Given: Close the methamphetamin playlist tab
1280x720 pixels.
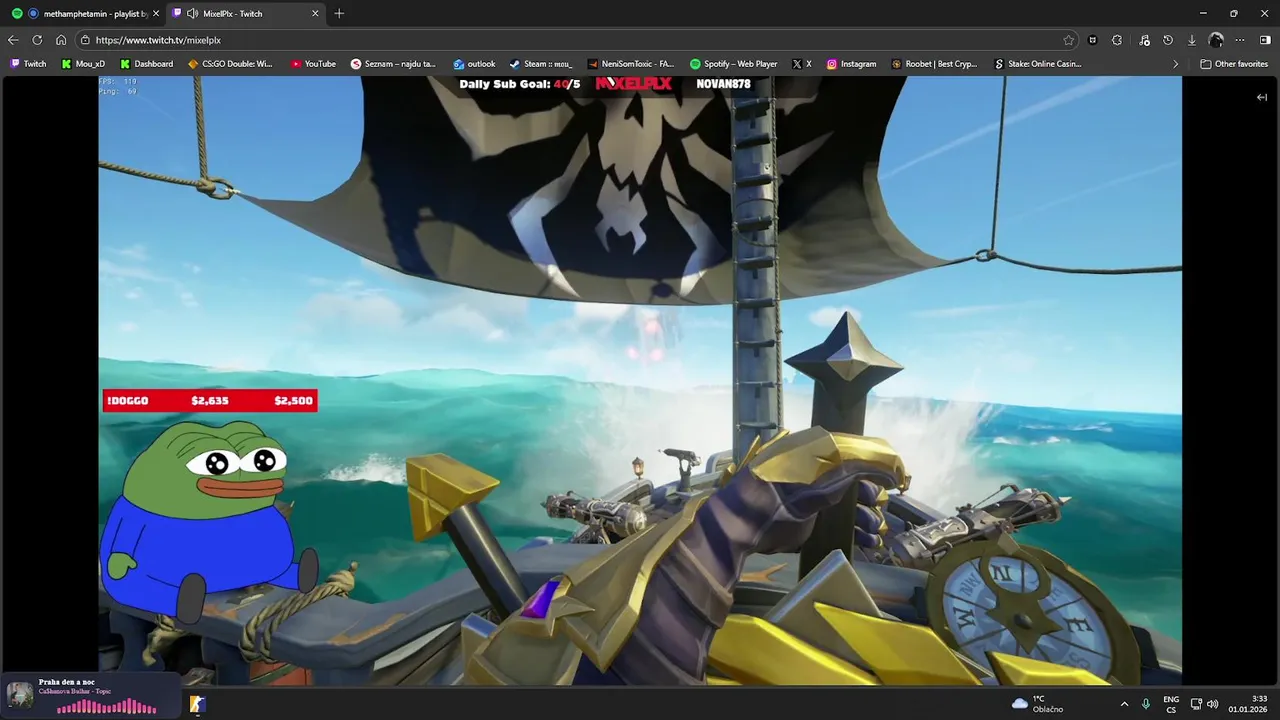Looking at the screenshot, I should (156, 14).
